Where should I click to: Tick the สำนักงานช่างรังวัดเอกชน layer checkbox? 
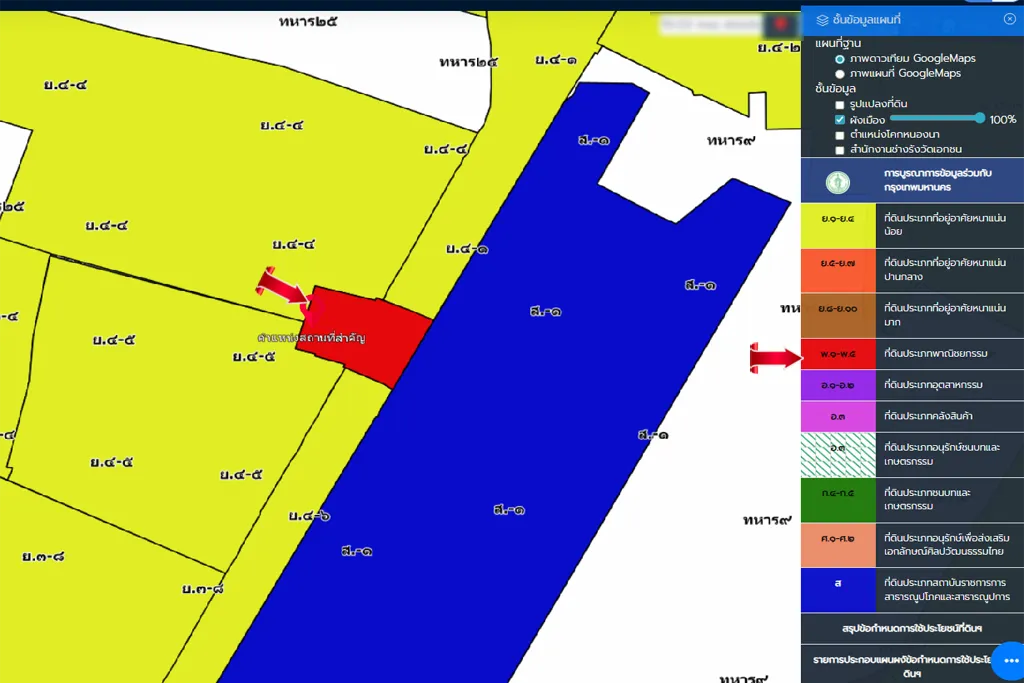pyautogui.click(x=840, y=149)
